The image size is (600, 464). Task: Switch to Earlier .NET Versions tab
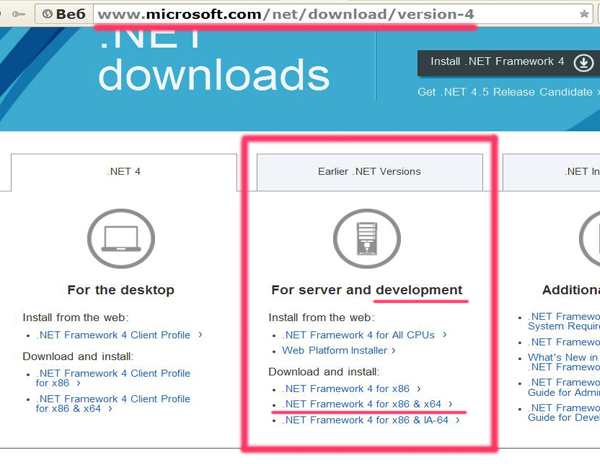pyautogui.click(x=370, y=171)
